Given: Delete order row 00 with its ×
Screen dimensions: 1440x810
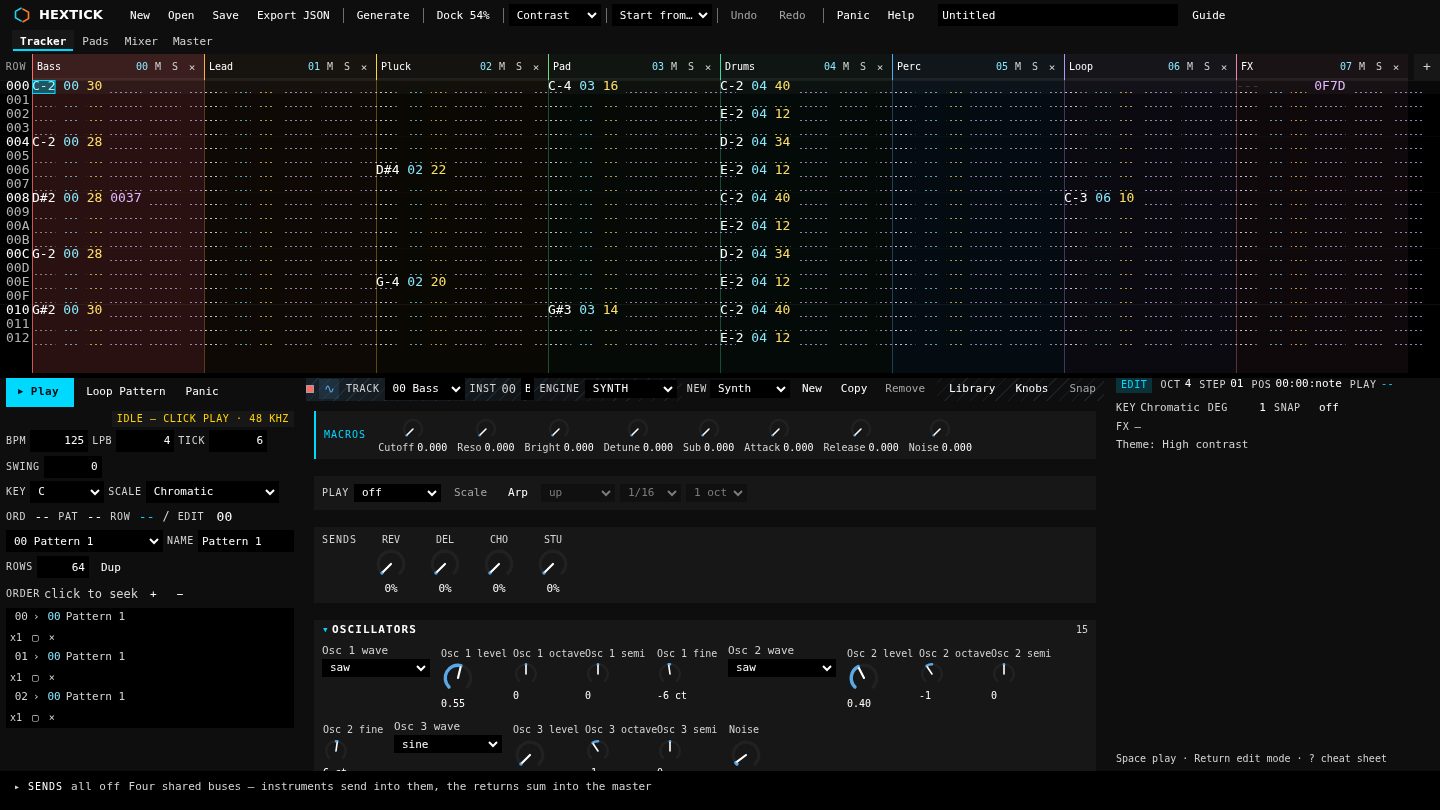Looking at the screenshot, I should pos(52,637).
